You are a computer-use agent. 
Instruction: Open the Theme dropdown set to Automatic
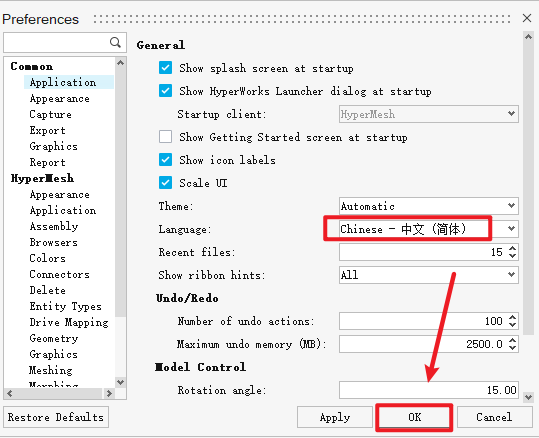429,206
